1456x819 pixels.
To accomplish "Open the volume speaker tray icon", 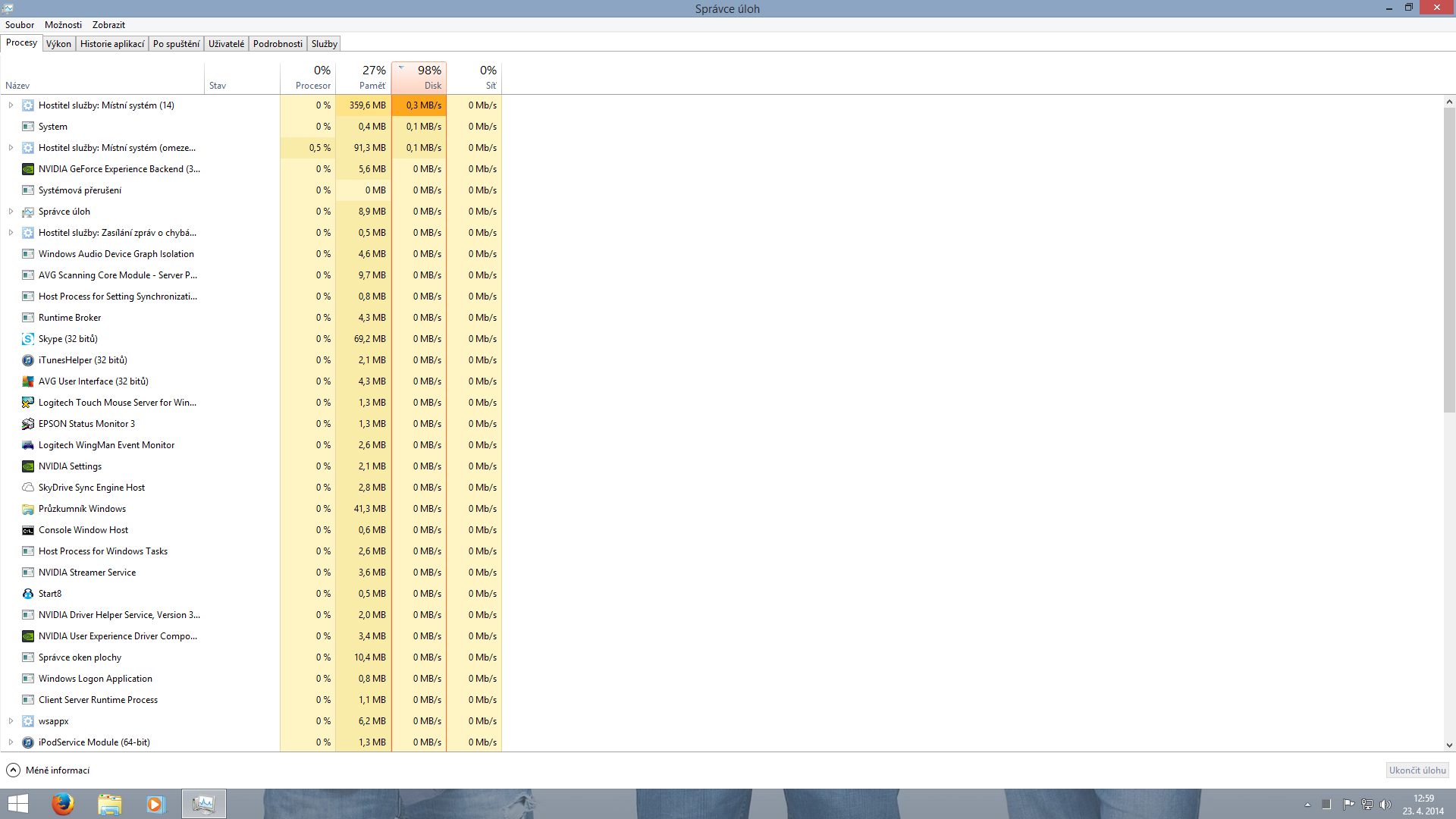I will click(x=1385, y=805).
